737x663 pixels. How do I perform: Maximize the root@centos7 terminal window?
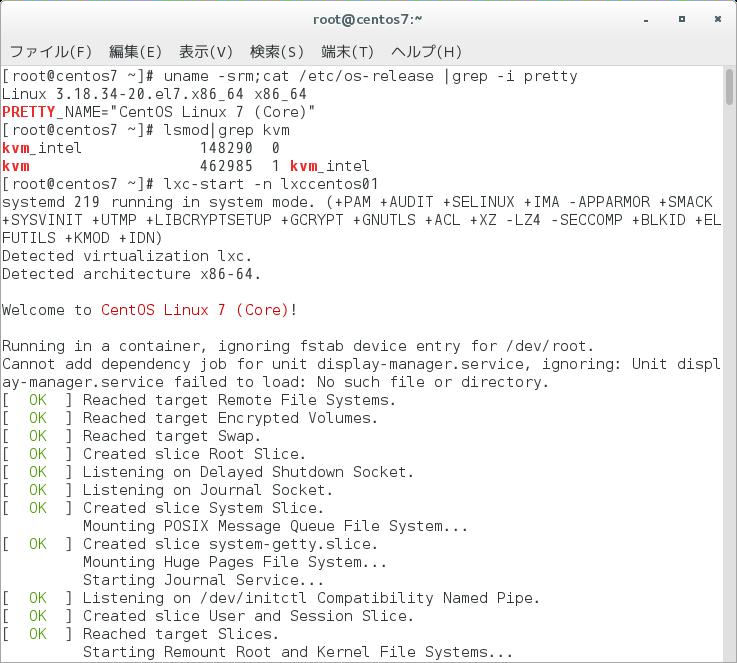coord(682,19)
